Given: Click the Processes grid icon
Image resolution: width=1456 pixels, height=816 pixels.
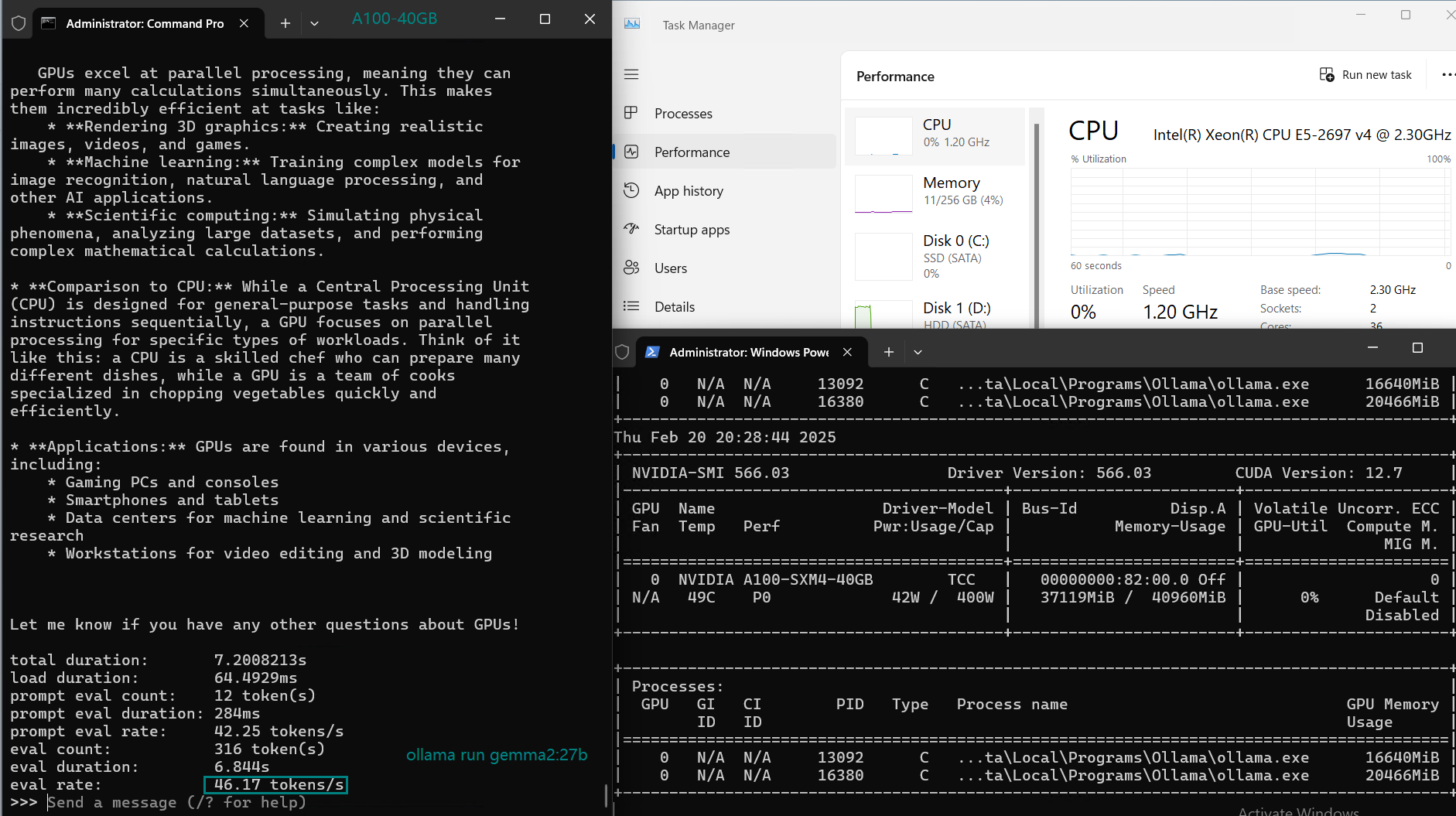Looking at the screenshot, I should pyautogui.click(x=631, y=113).
